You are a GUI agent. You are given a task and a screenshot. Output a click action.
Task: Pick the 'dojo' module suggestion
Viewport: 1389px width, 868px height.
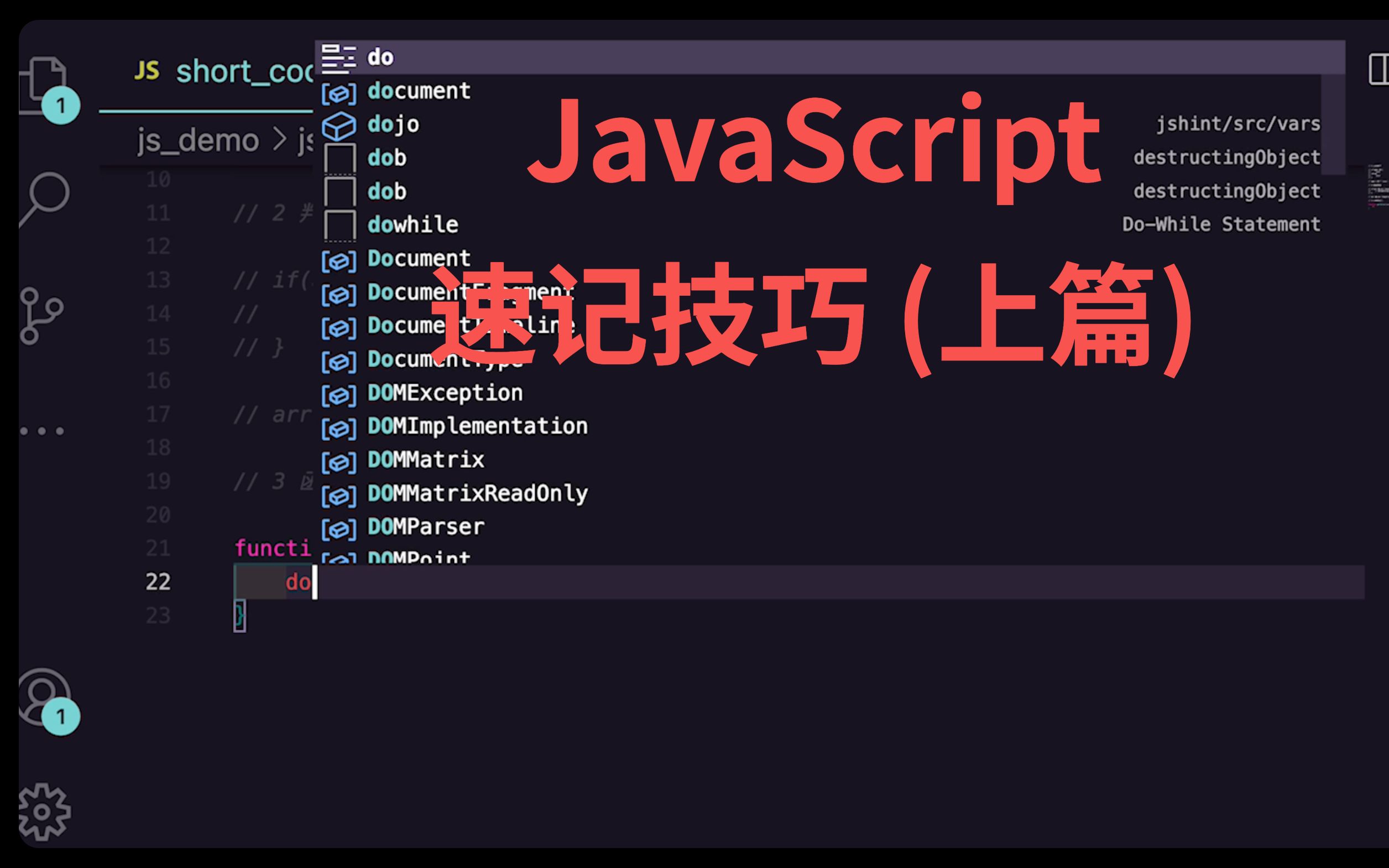coord(818,124)
